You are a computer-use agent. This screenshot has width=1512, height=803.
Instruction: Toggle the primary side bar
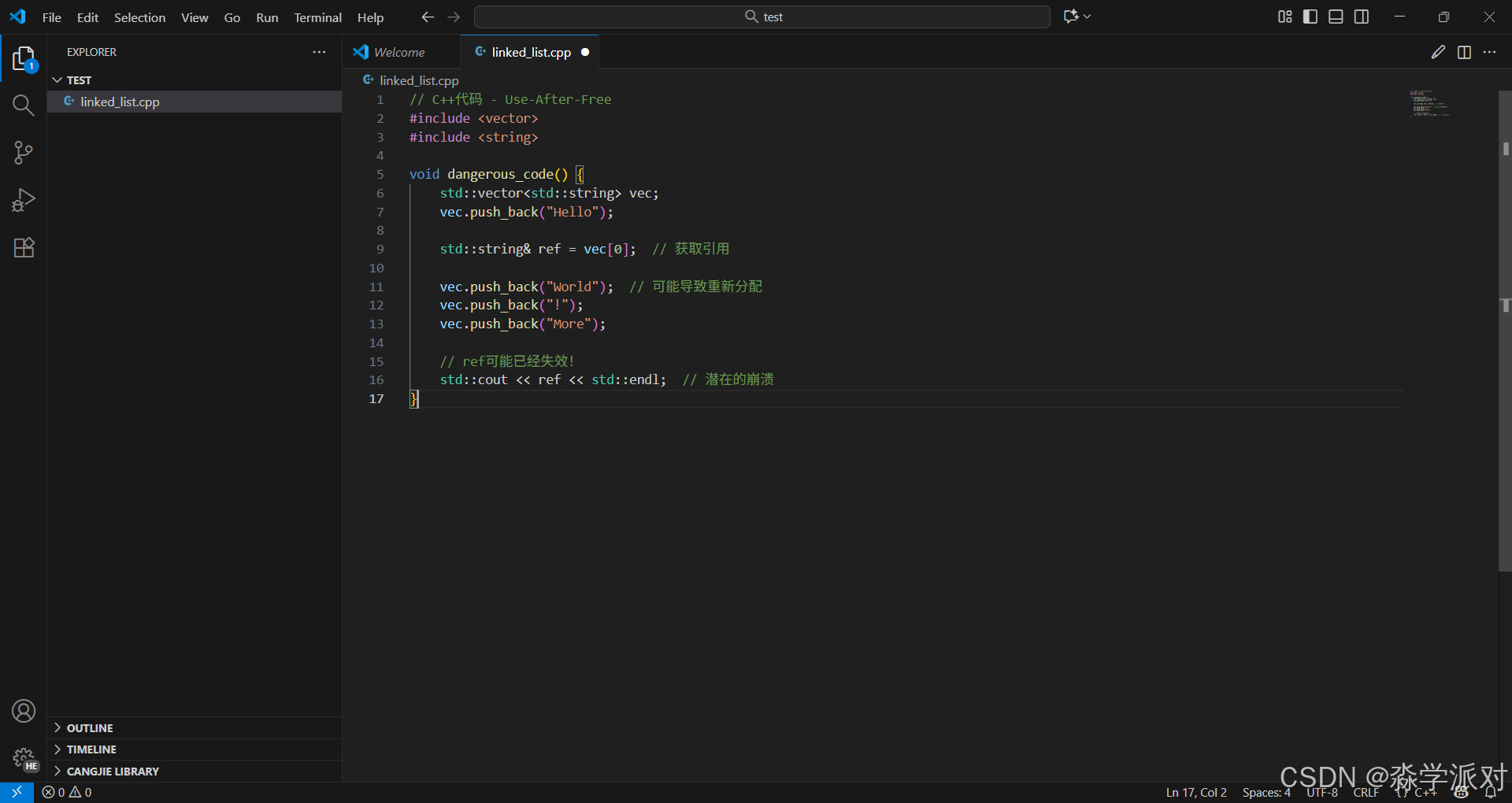pyautogui.click(x=1310, y=17)
